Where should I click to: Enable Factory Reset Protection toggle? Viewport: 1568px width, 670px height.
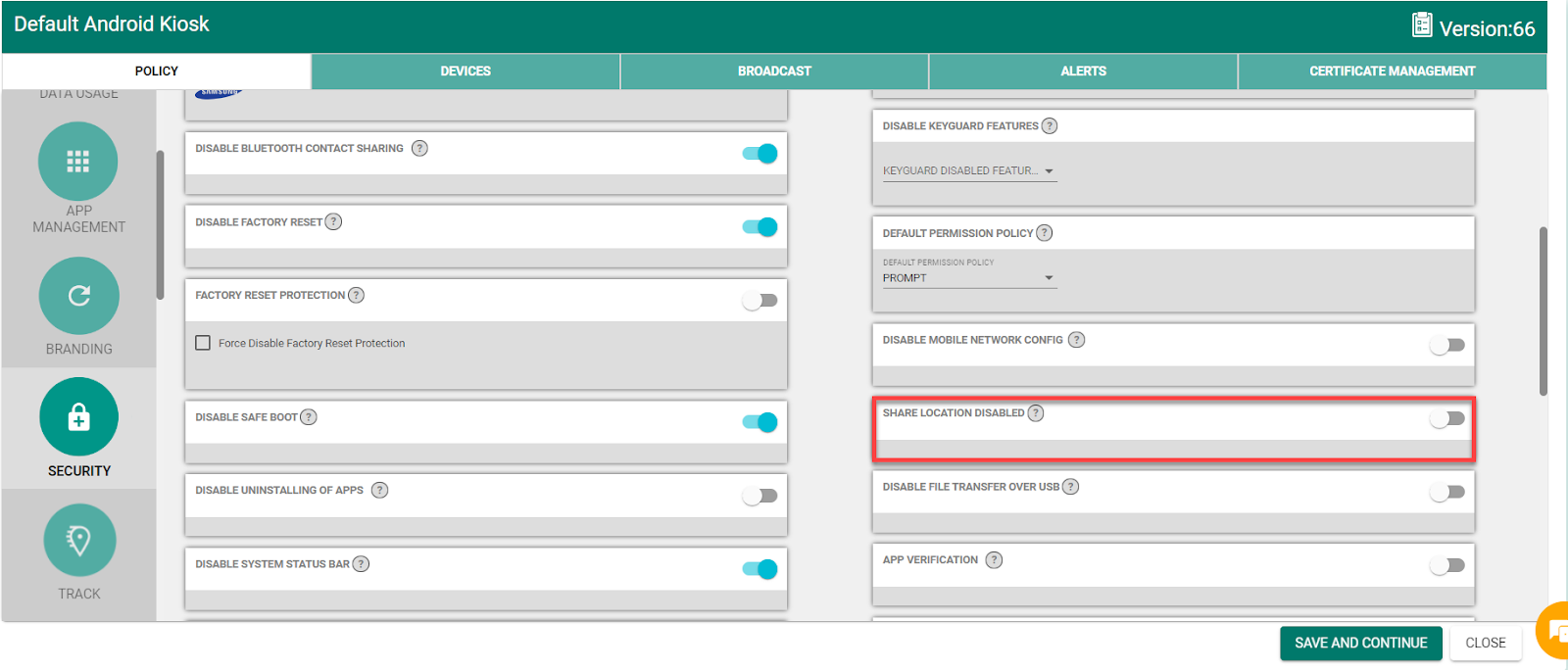pyautogui.click(x=760, y=301)
